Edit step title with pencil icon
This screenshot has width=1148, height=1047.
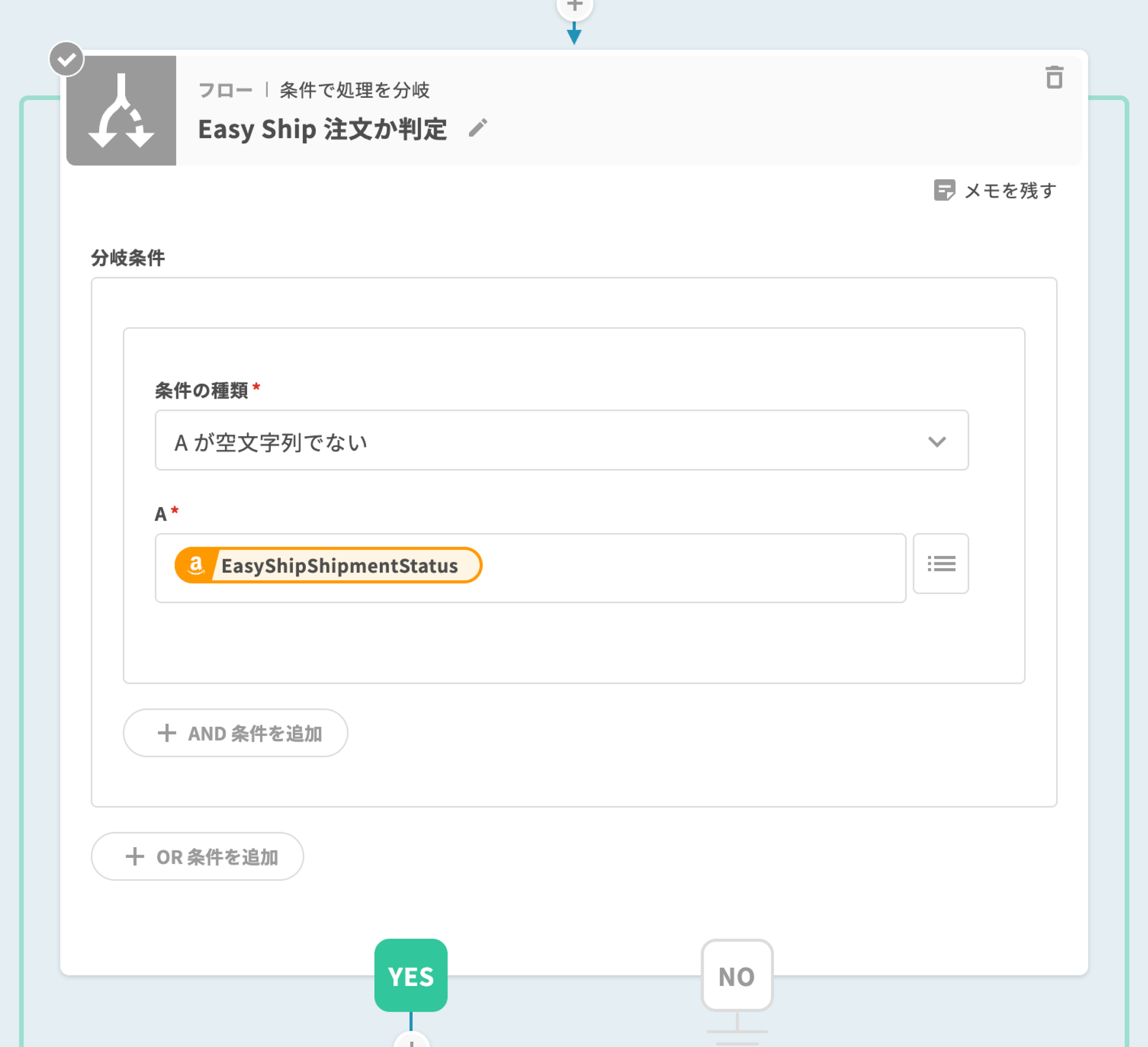click(x=478, y=128)
